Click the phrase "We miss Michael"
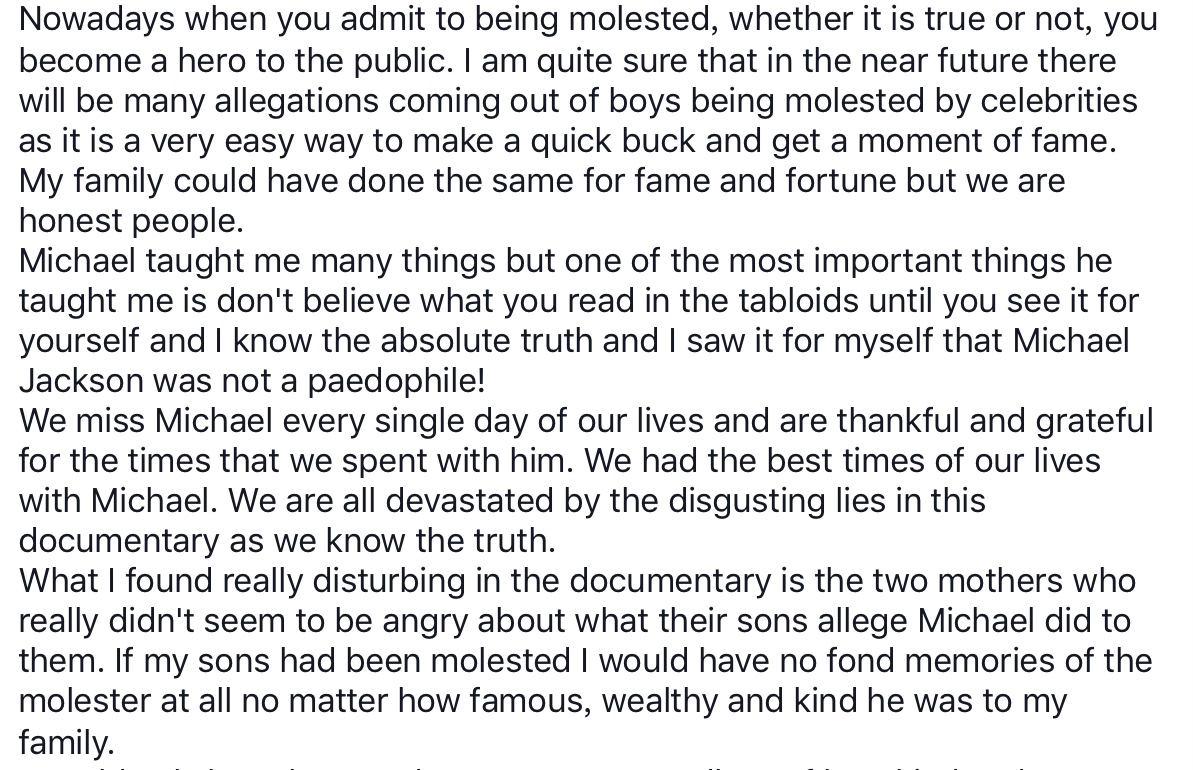This screenshot has width=1193, height=770. 146,421
